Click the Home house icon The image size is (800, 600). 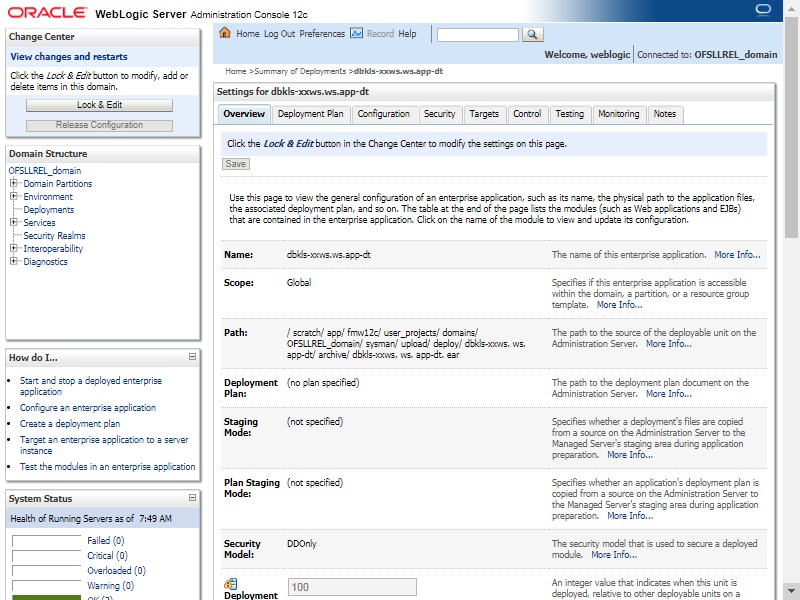tap(224, 33)
